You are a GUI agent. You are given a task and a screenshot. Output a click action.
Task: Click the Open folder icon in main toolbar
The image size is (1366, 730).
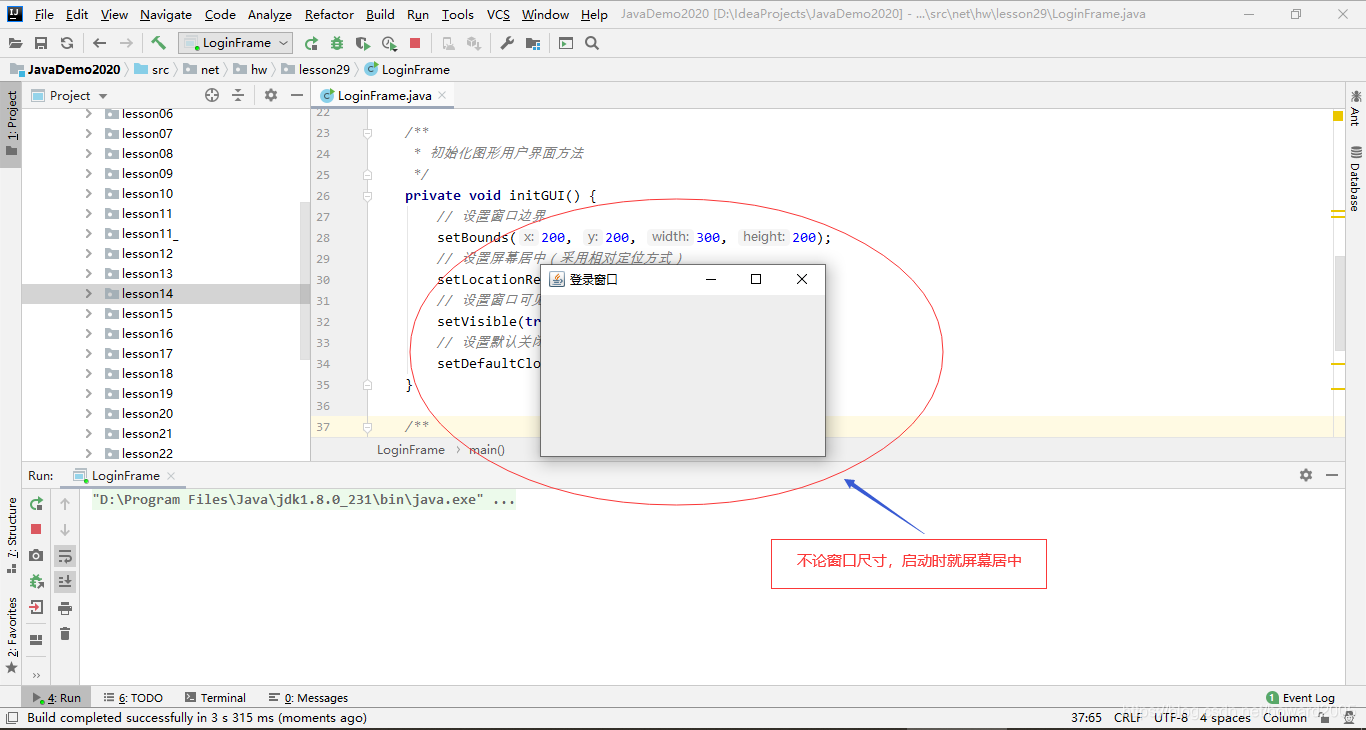coord(15,43)
